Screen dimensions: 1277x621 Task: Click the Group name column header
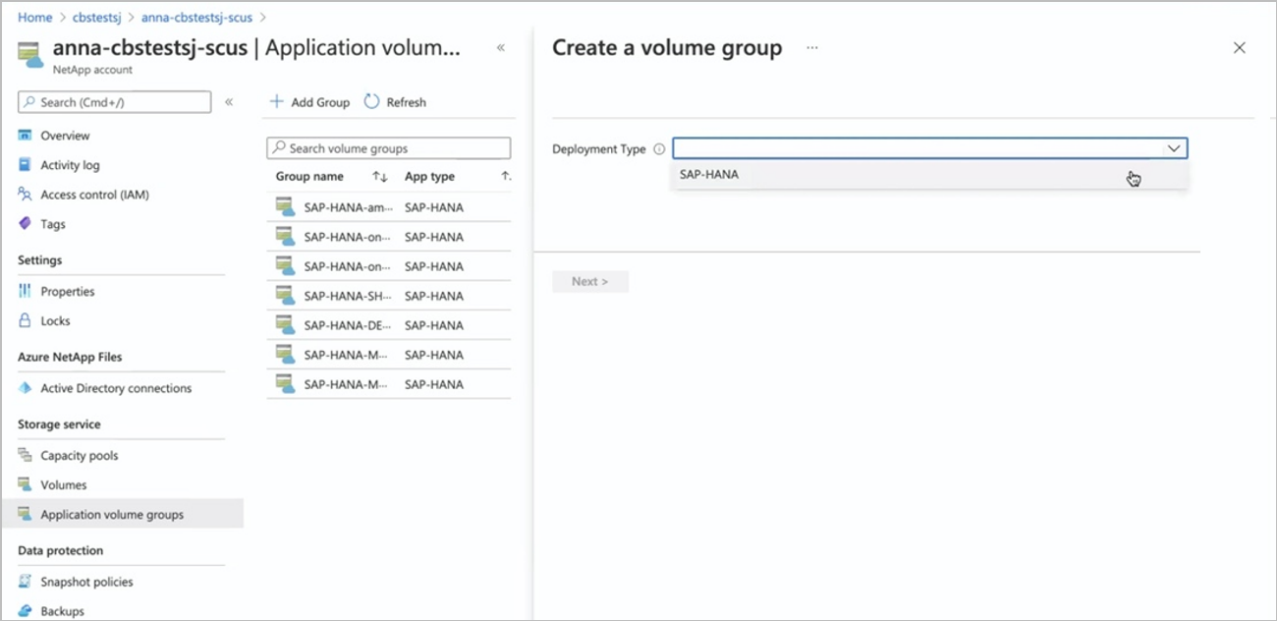[310, 177]
